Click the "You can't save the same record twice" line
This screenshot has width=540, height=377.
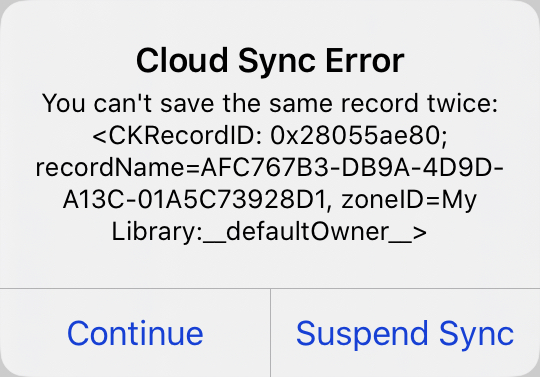(270, 103)
